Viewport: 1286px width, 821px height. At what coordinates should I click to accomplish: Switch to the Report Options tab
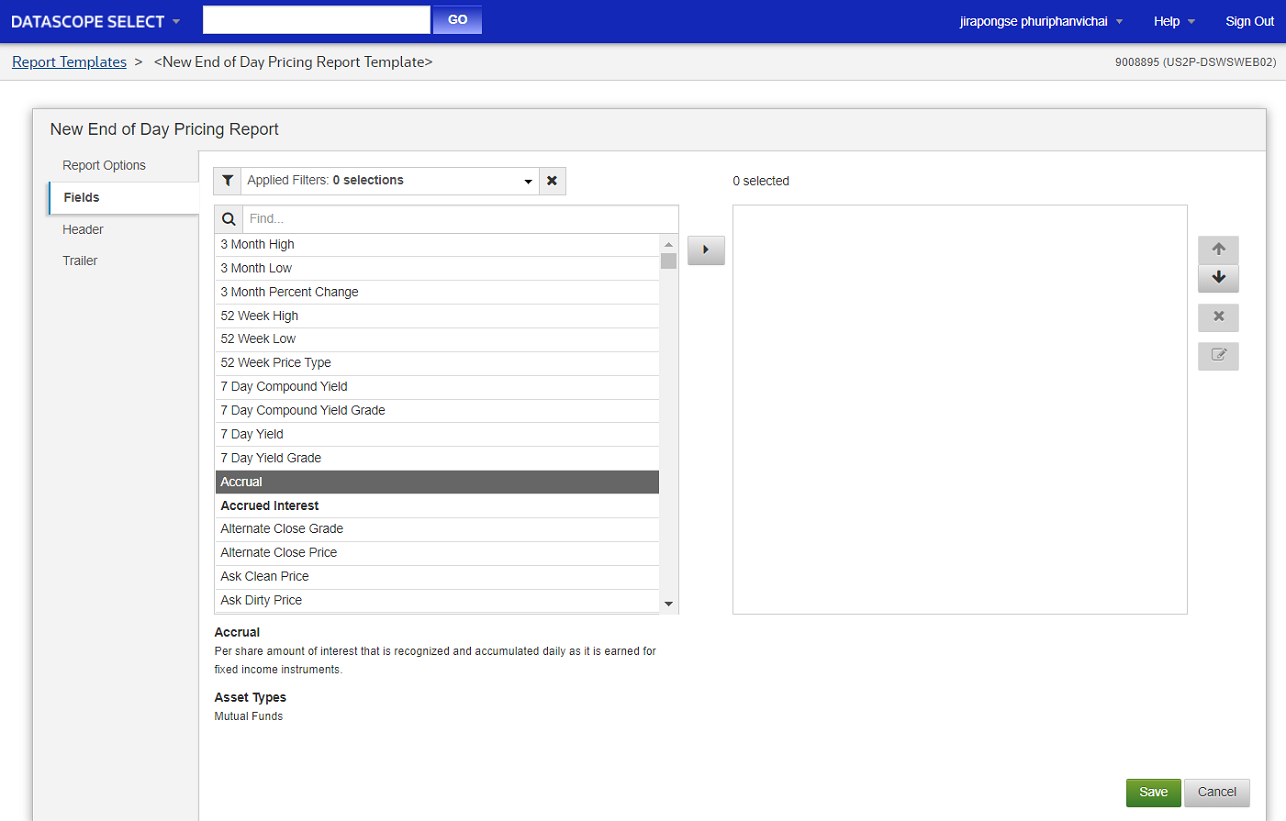(x=104, y=165)
